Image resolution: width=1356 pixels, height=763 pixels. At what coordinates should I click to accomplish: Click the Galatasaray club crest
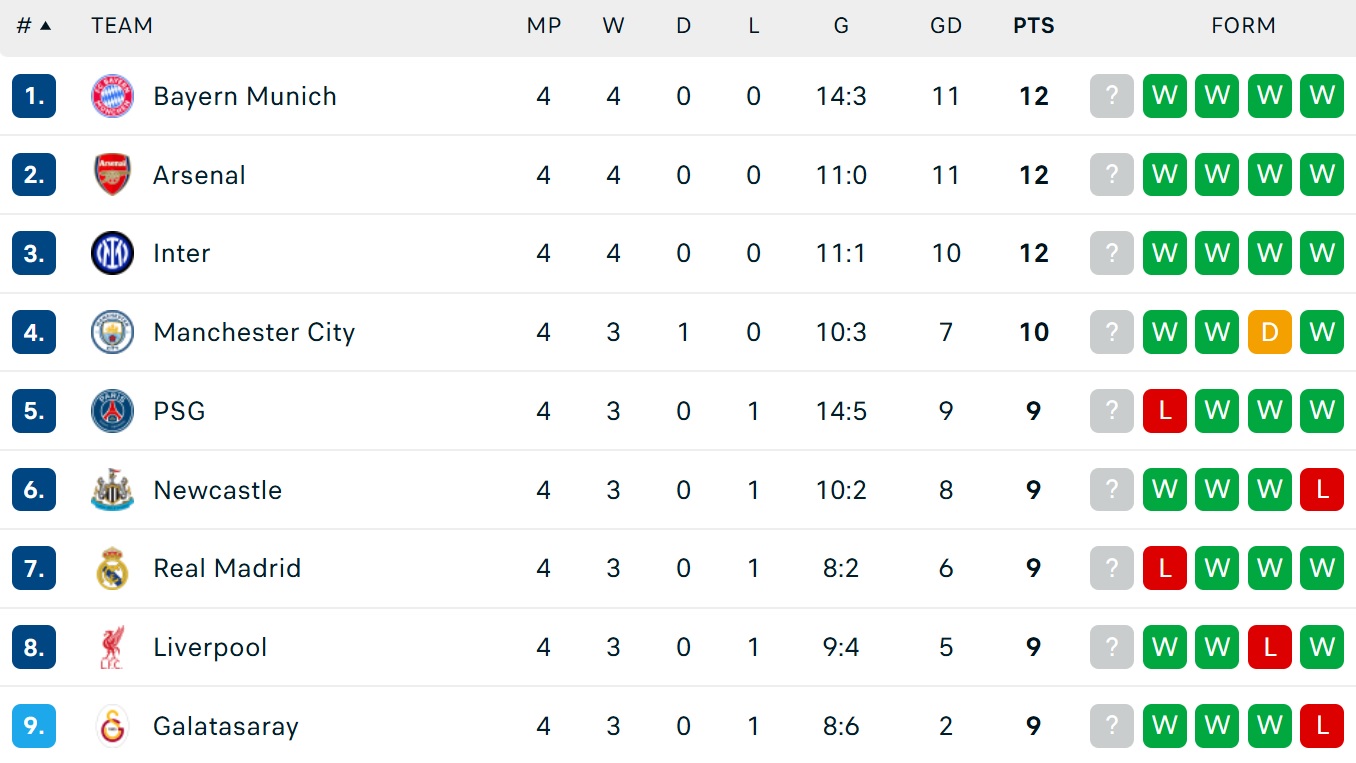coord(112,726)
